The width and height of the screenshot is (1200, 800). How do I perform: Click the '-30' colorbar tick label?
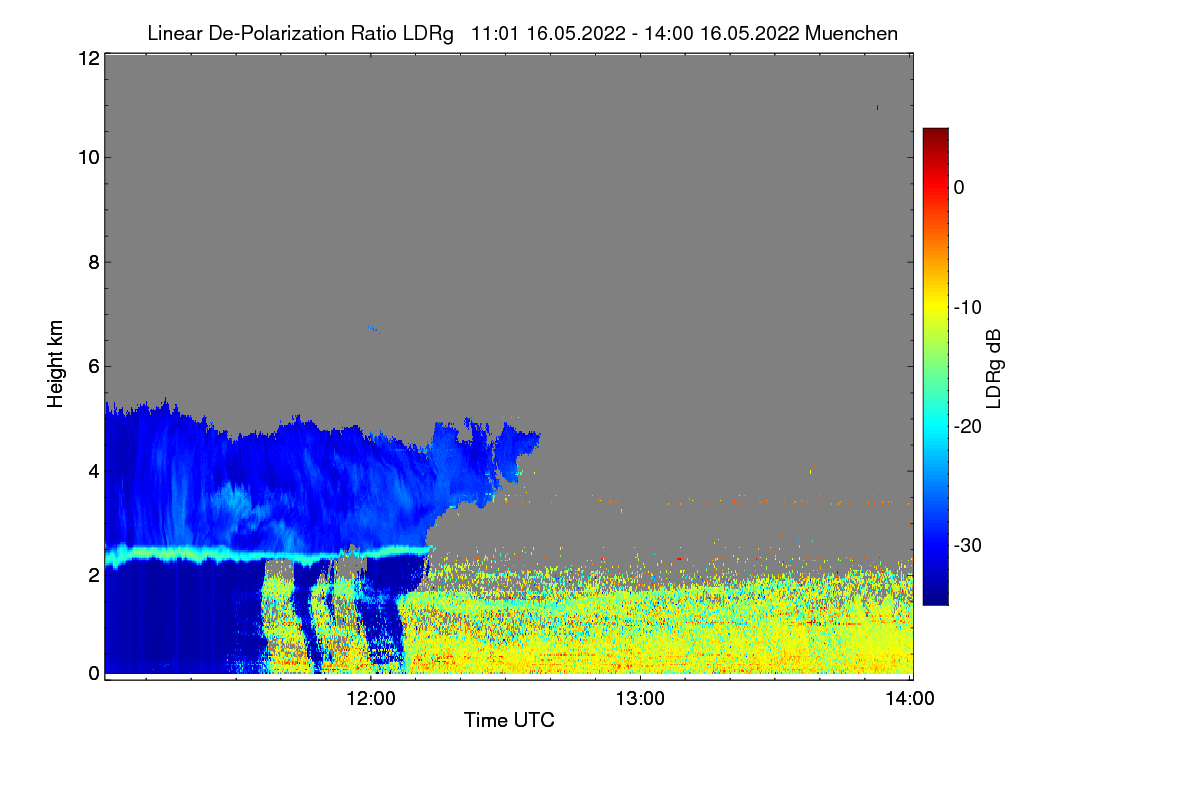pyautogui.click(x=969, y=545)
